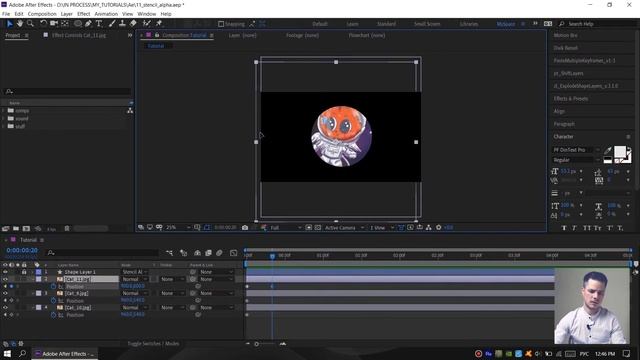Take a snapshot with camera icon
This screenshot has height=360, width=640.
(x=245, y=227)
